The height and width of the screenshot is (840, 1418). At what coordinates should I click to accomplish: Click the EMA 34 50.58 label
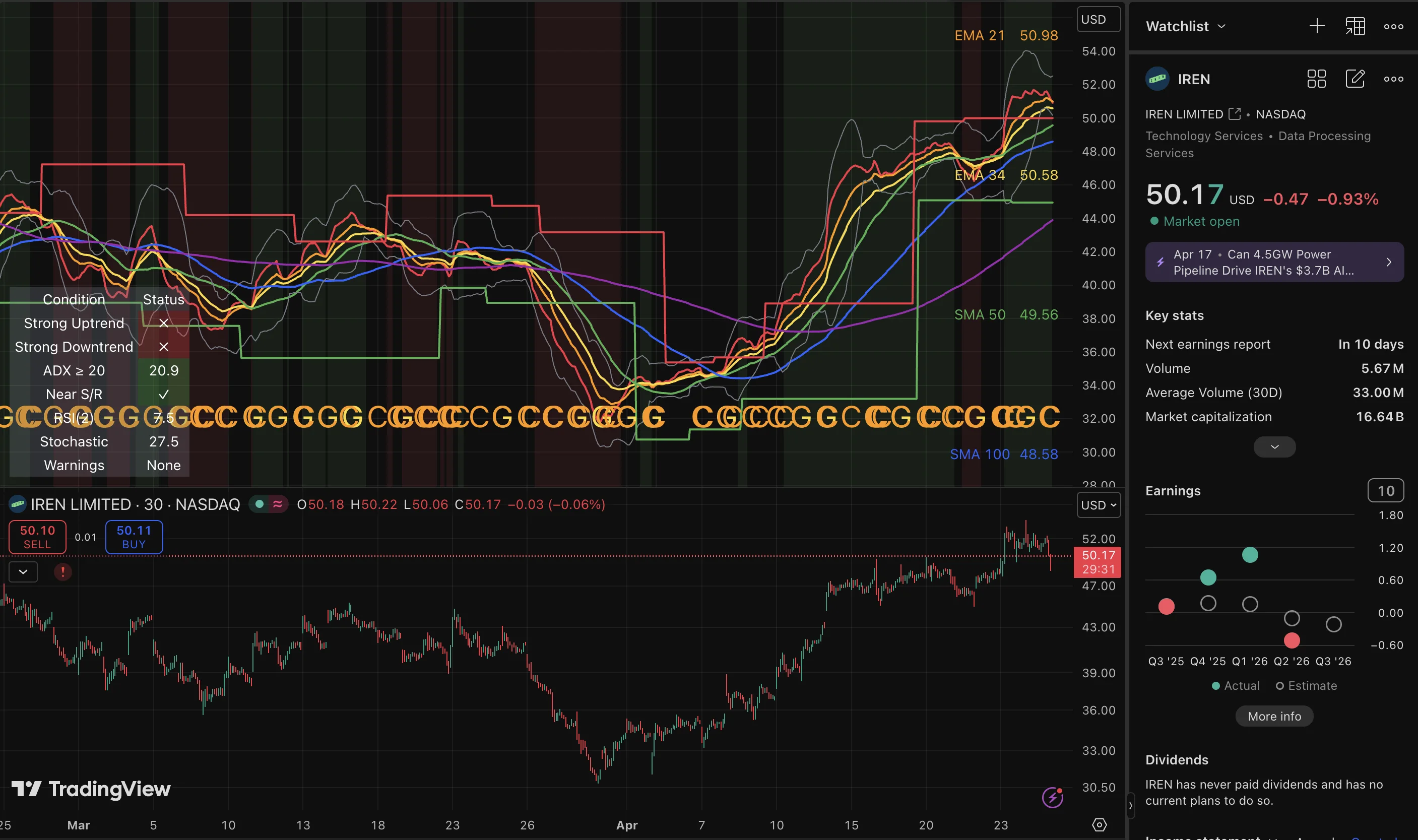point(1006,175)
